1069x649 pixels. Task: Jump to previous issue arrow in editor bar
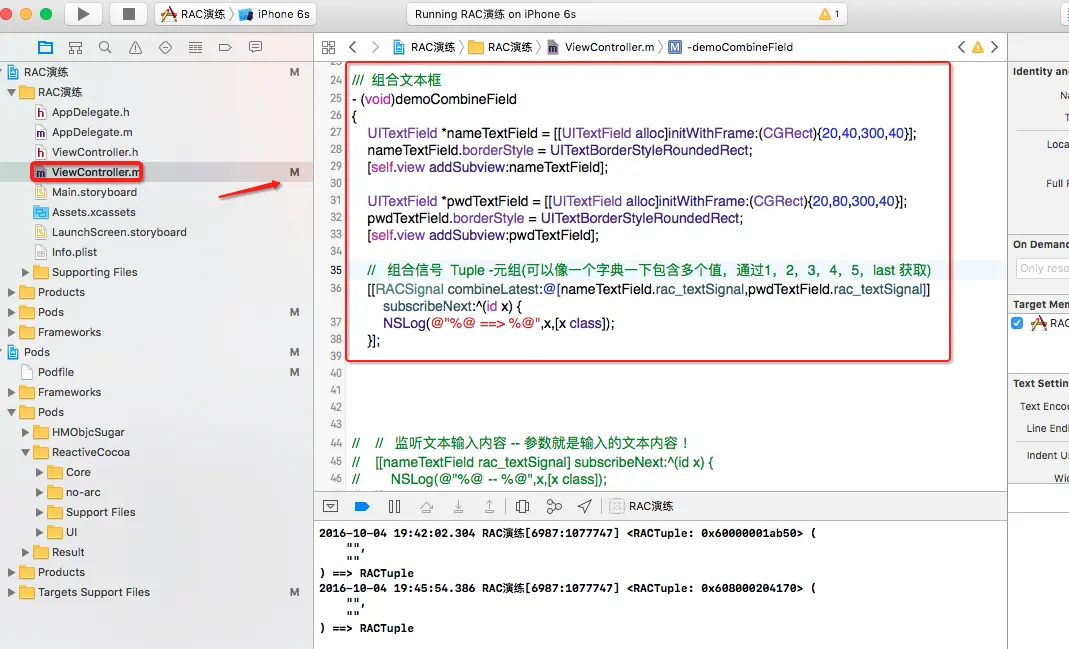tap(961, 47)
